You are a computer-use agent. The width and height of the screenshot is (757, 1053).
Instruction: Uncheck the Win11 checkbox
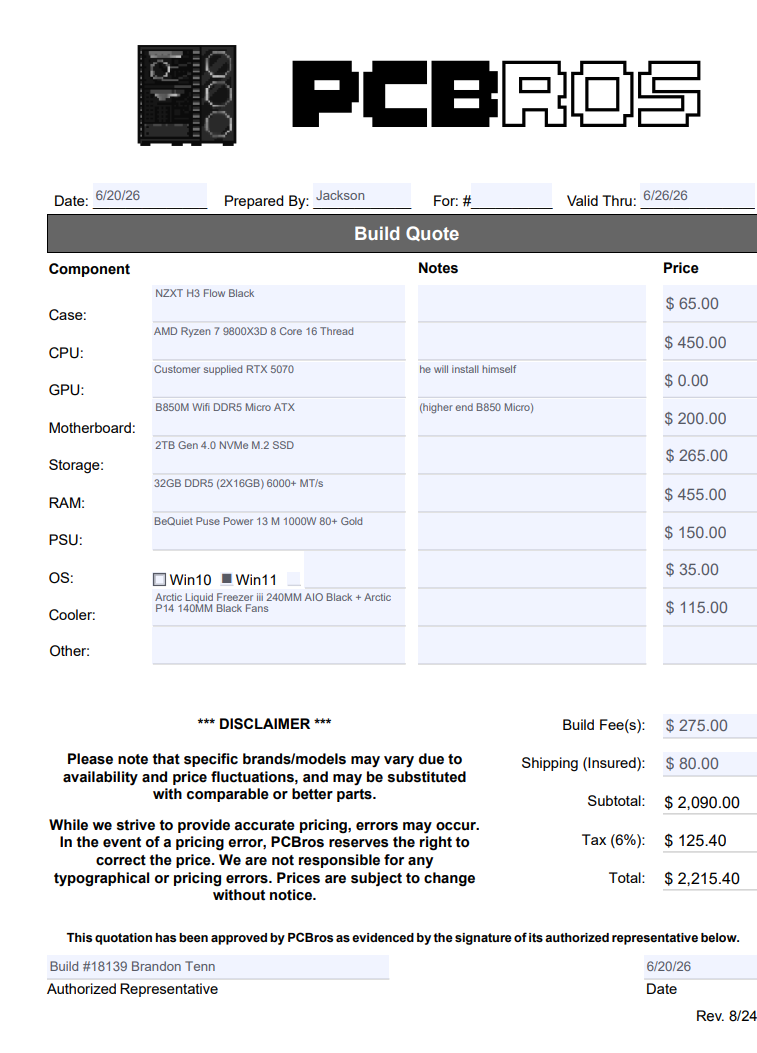tap(227, 579)
